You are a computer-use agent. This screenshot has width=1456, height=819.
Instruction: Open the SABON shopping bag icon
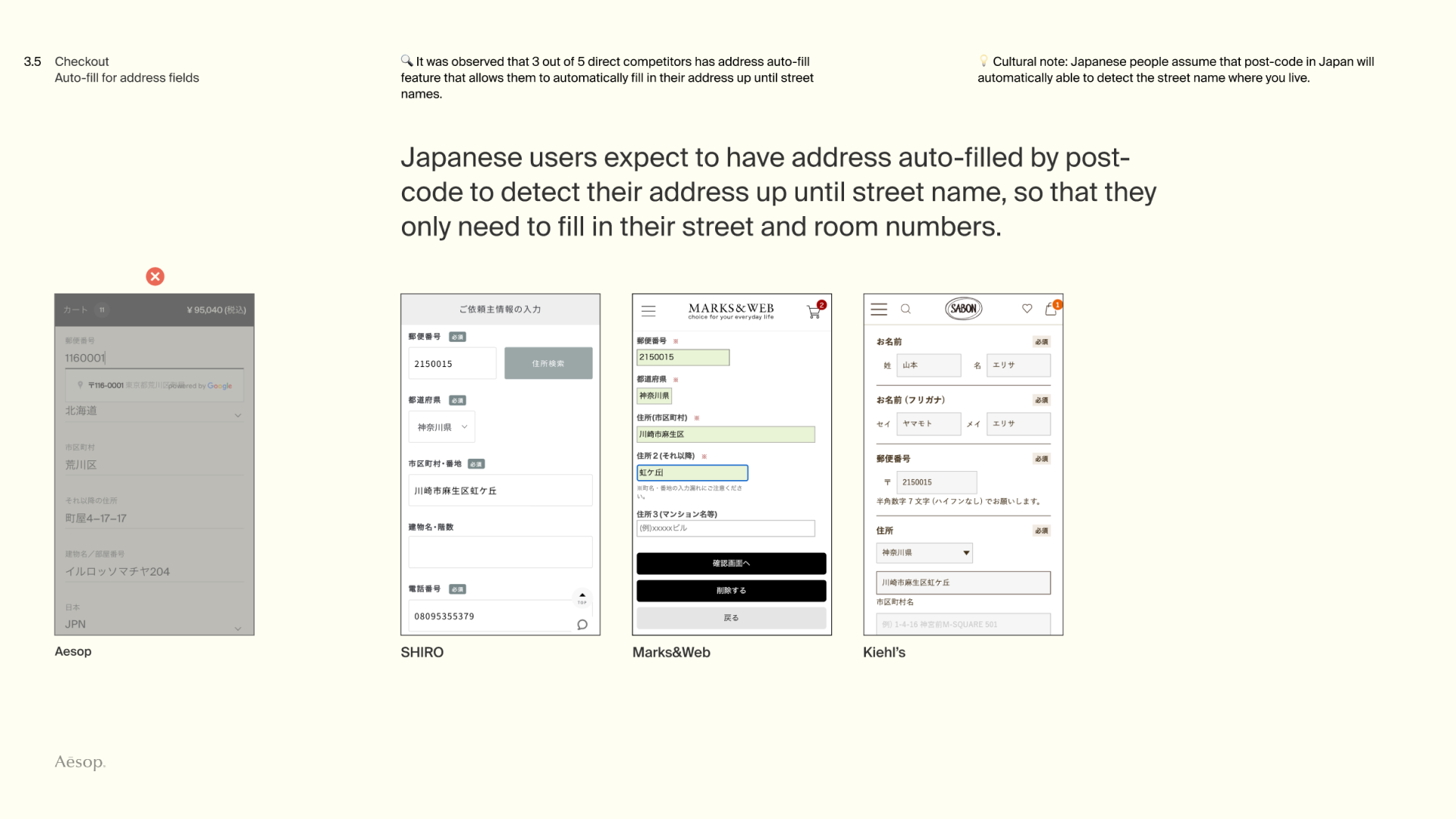click(x=1051, y=309)
